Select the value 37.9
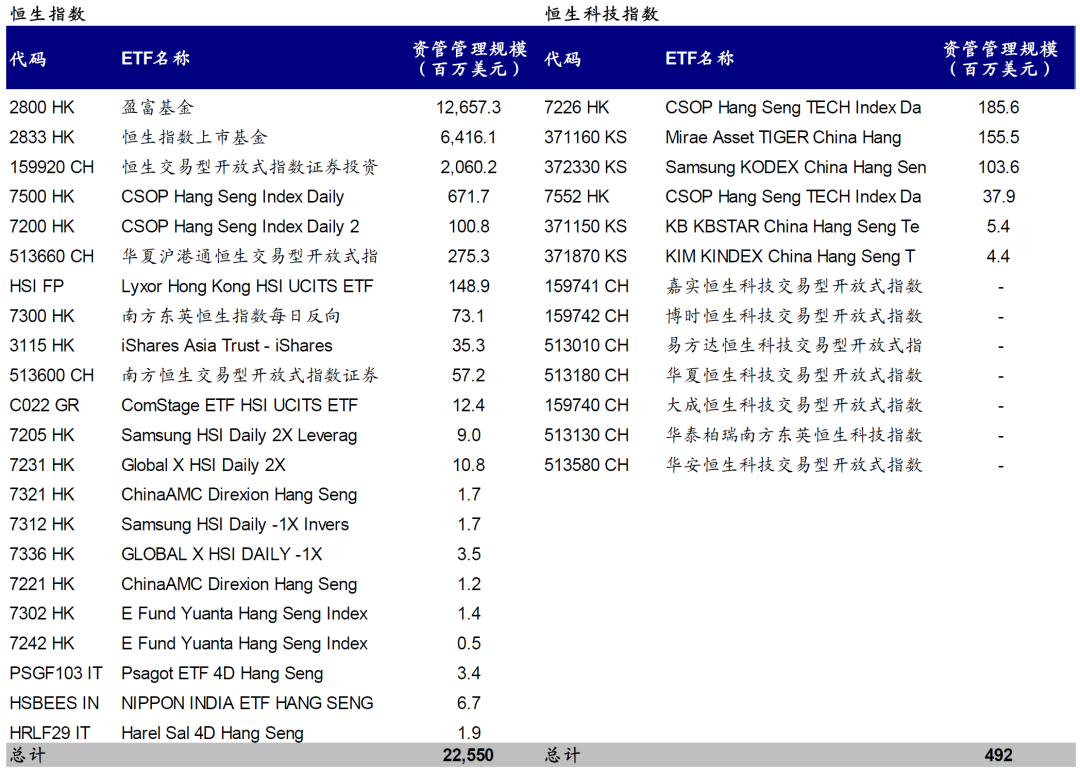The height and width of the screenshot is (771, 1080). tap(999, 196)
